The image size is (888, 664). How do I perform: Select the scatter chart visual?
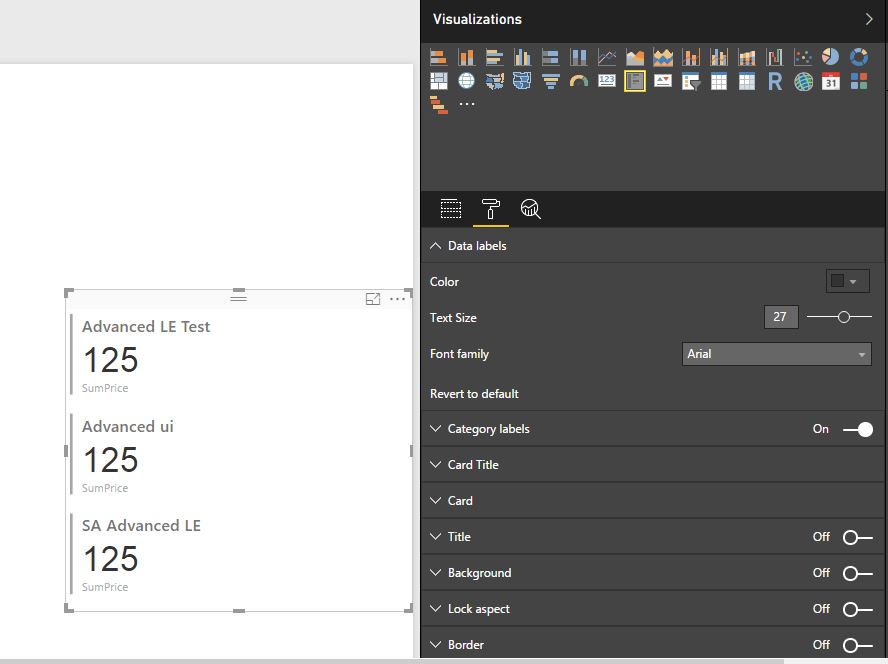[803, 57]
